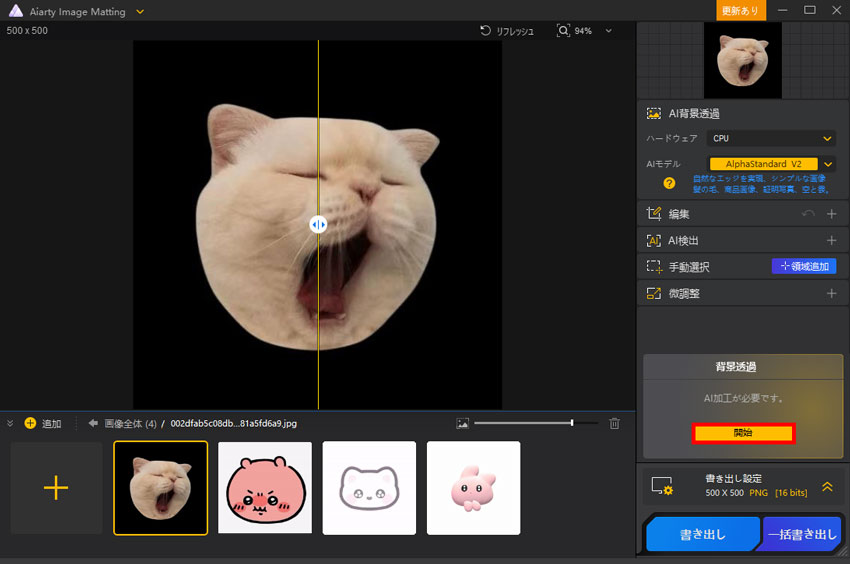Click the before/after split handle on the image
The height and width of the screenshot is (564, 850).
point(318,224)
